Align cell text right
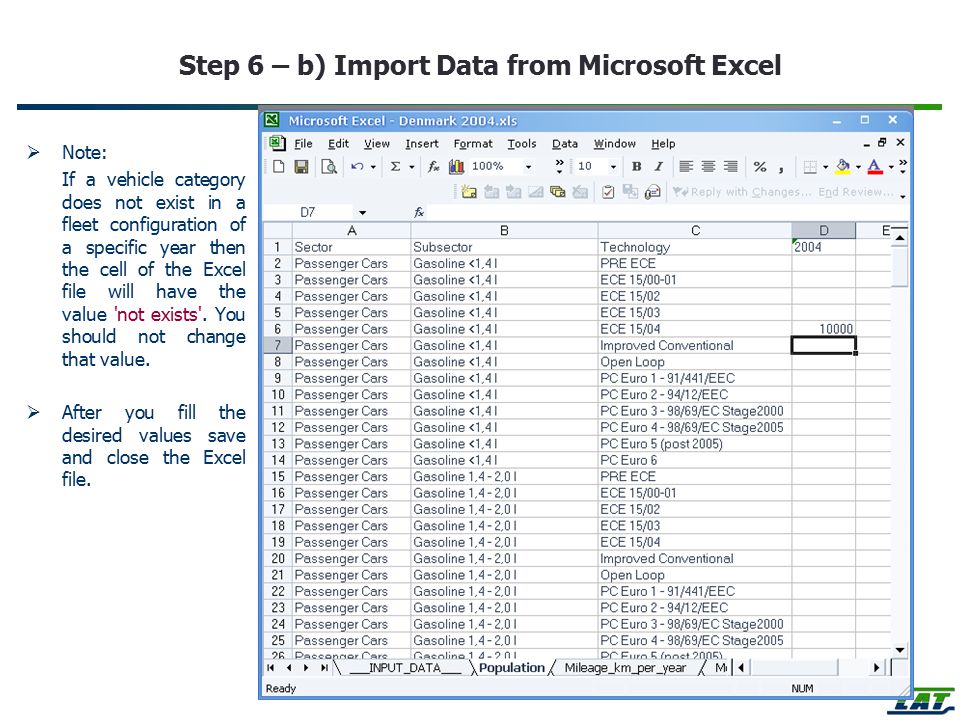Image resolution: width=960 pixels, height=720 pixels. pyautogui.click(x=730, y=167)
